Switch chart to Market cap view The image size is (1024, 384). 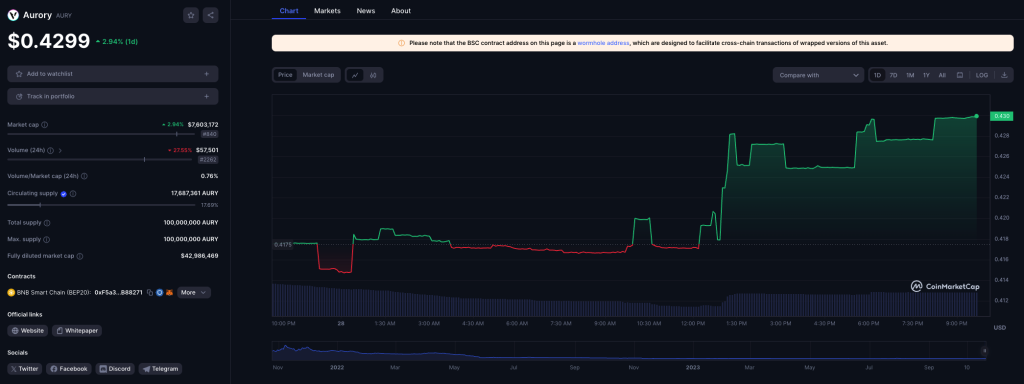click(x=318, y=75)
